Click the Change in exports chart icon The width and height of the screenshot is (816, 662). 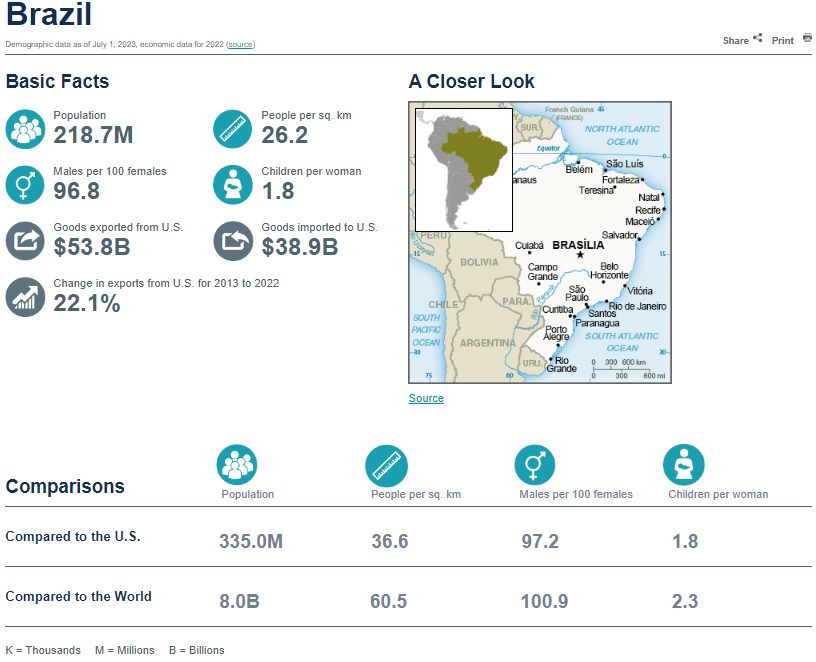(25, 297)
